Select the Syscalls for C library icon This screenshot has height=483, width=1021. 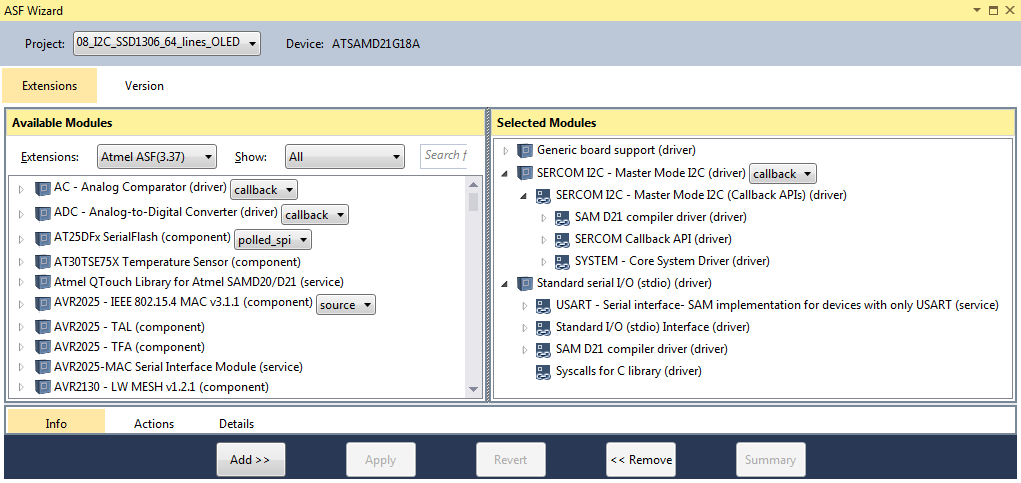click(543, 372)
